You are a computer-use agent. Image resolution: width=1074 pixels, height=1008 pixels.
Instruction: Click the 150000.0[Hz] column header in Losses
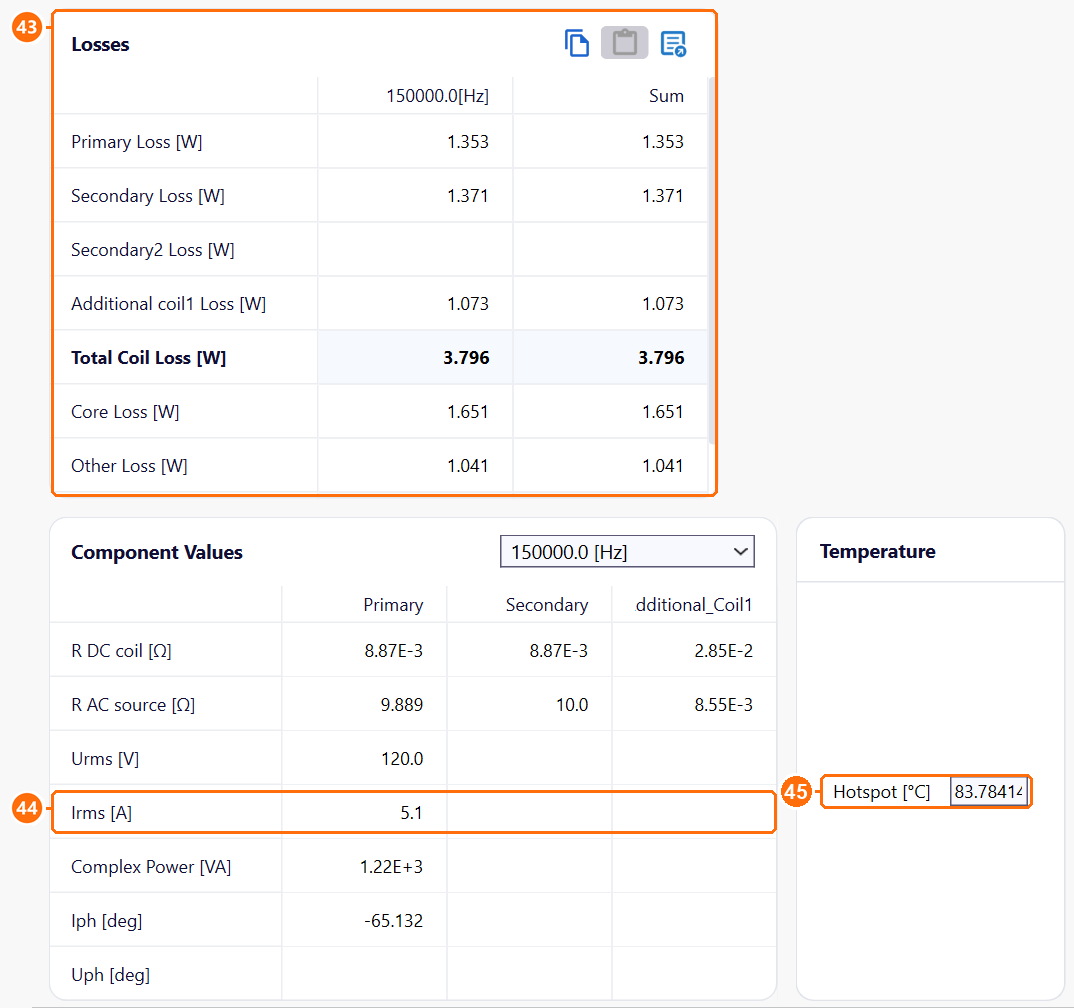click(x=438, y=96)
